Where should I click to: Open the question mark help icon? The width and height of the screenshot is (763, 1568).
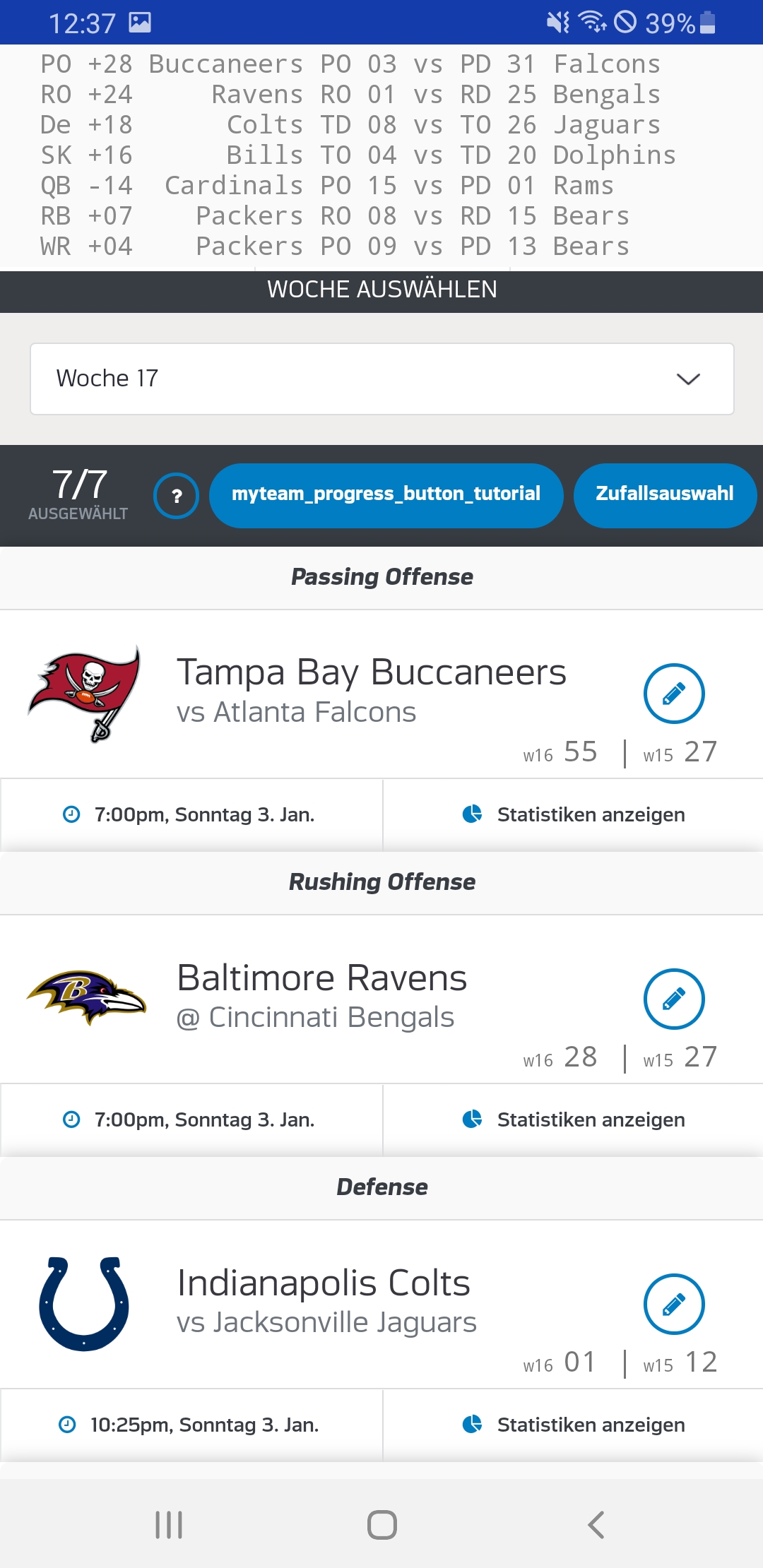click(x=176, y=496)
